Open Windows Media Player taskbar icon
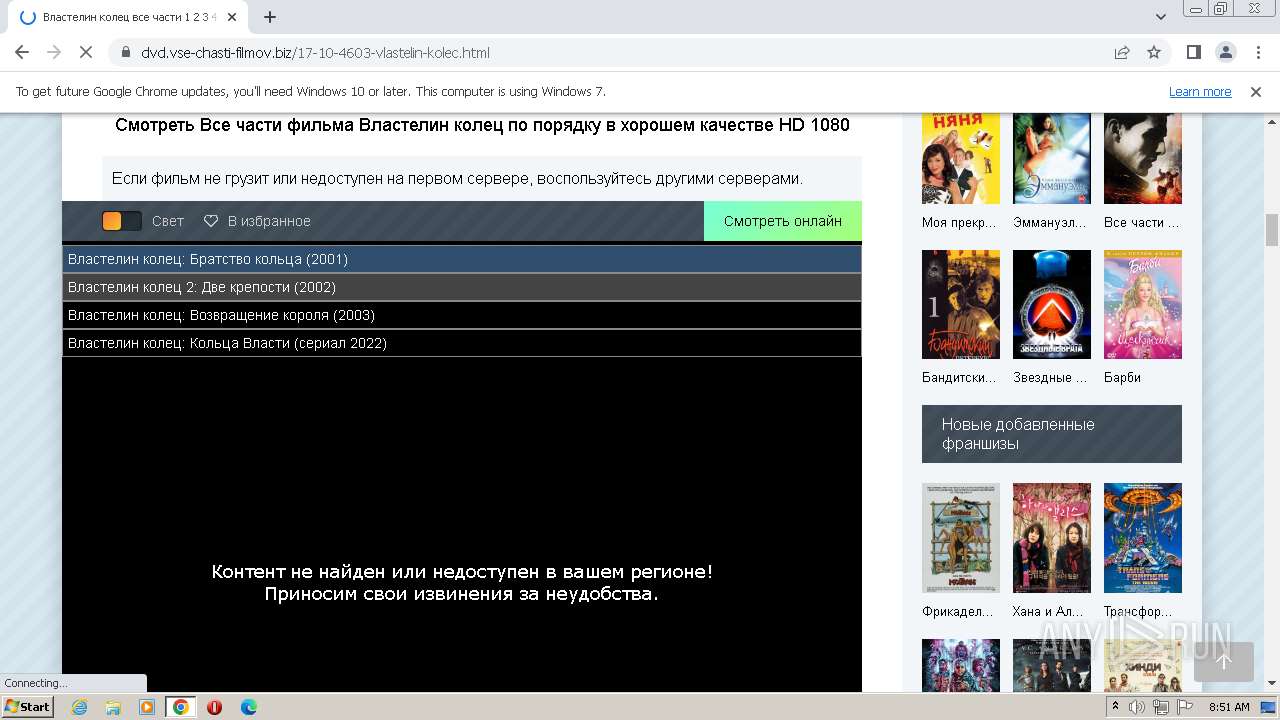The height and width of the screenshot is (720, 1280). [147, 707]
